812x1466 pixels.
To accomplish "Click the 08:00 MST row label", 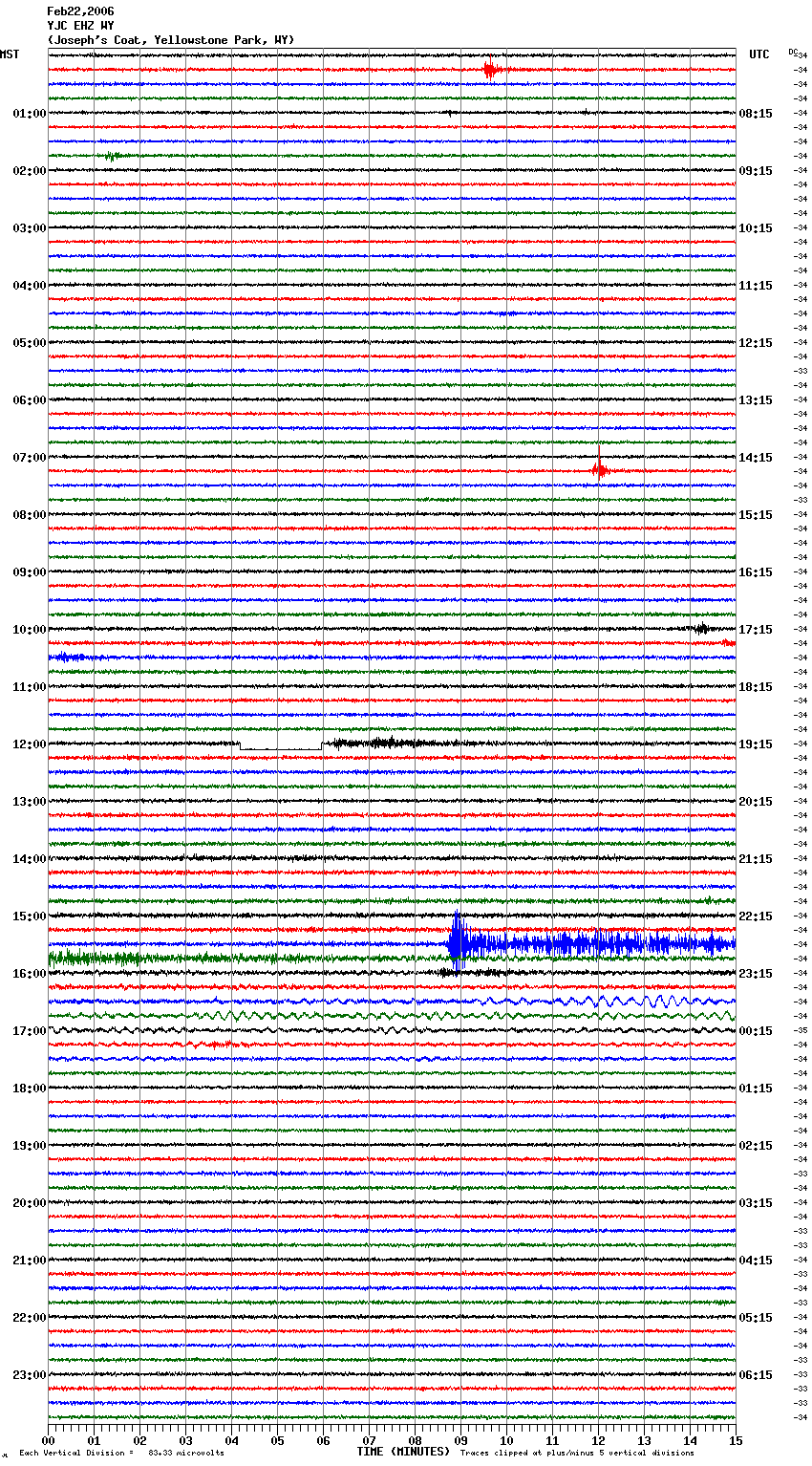I will click(30, 515).
